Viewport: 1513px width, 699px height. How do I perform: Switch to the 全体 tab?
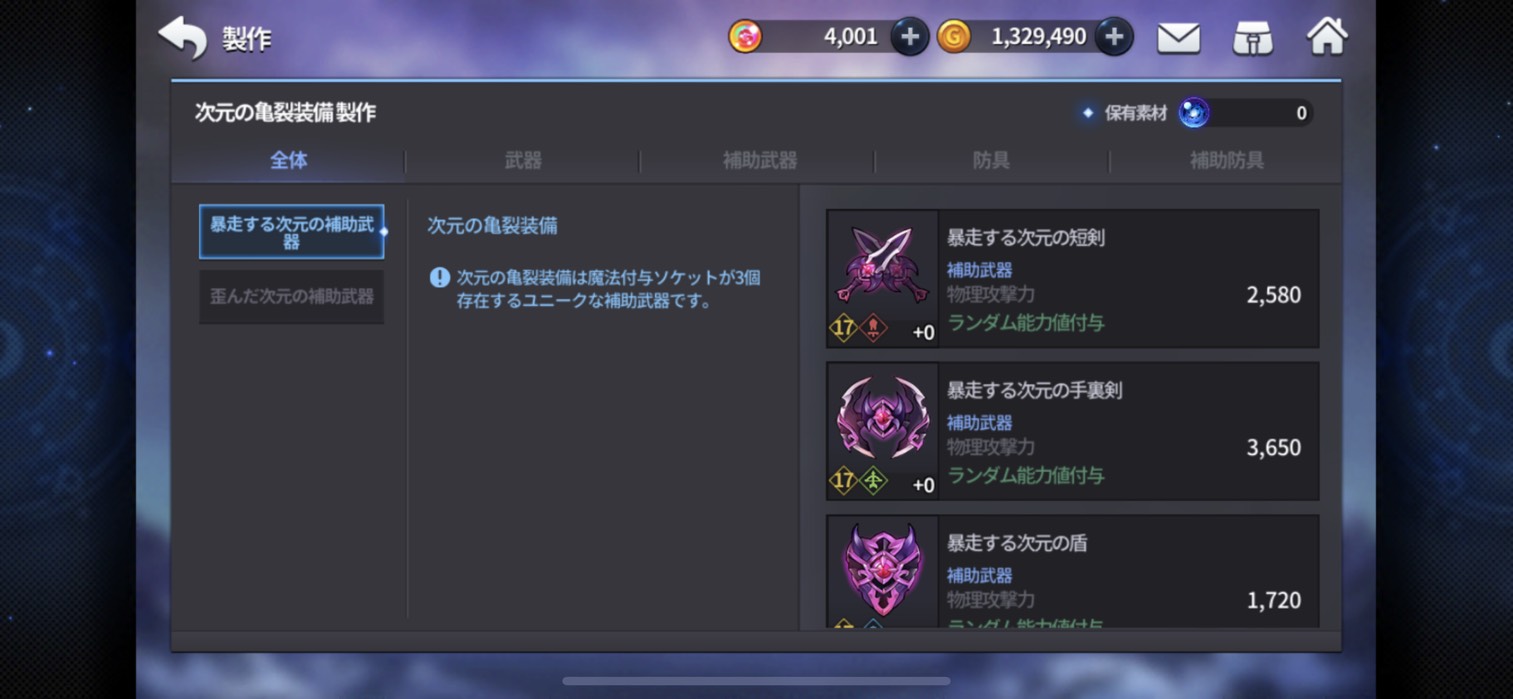pos(289,160)
